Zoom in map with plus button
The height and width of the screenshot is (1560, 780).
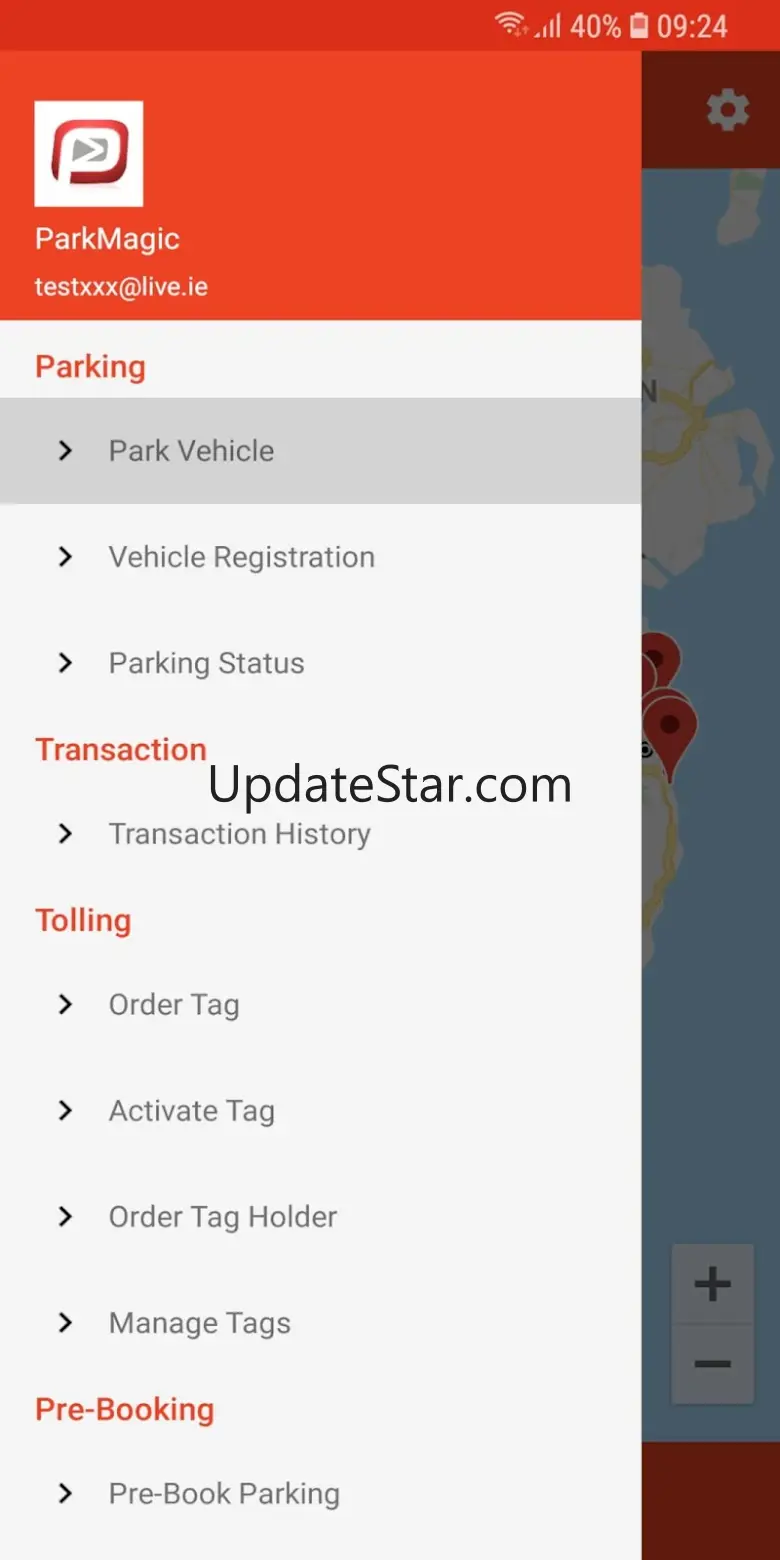point(712,1284)
